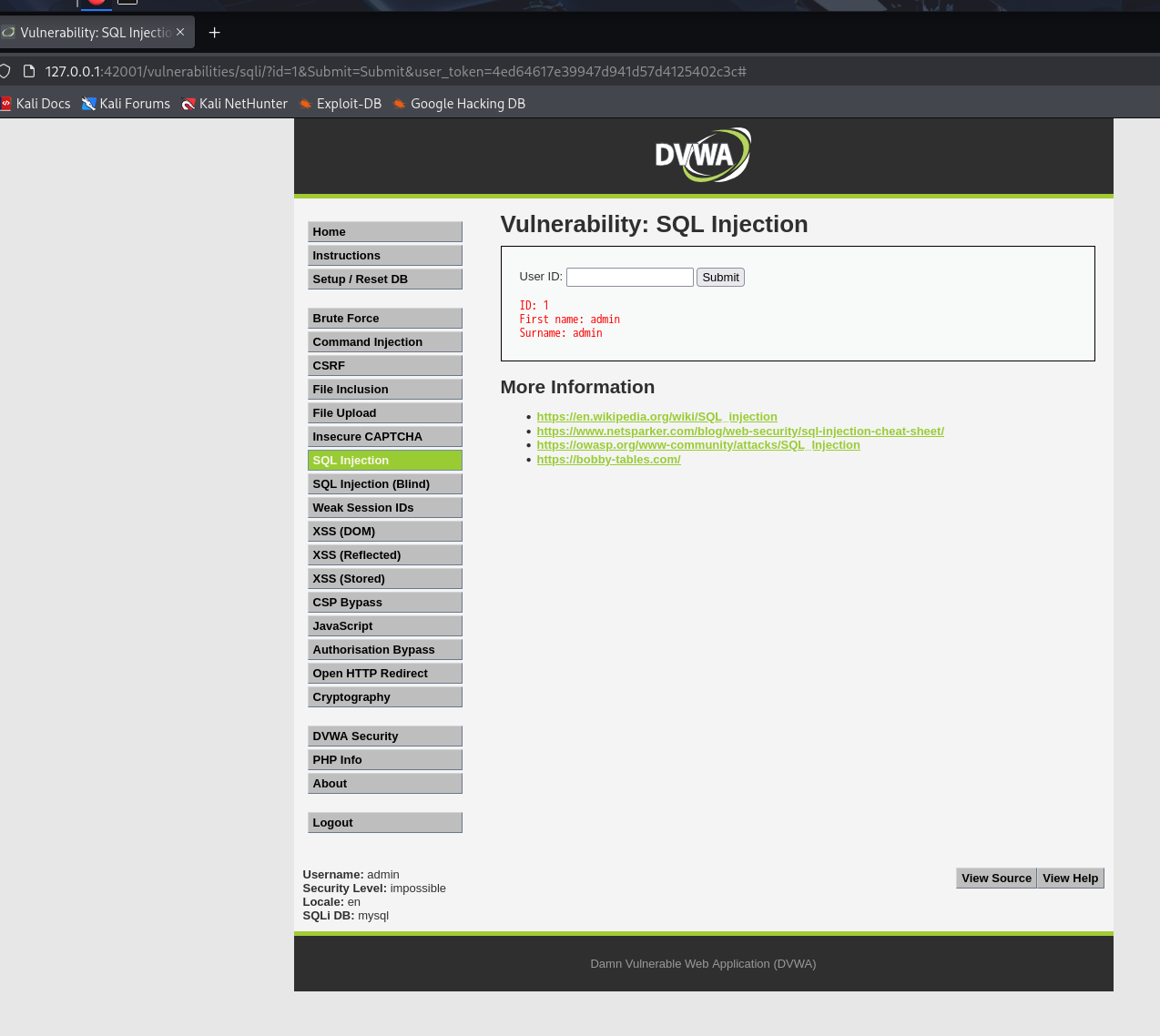The width and height of the screenshot is (1160, 1036).
Task: Open the Wikipedia SQL injection link
Action: (656, 417)
